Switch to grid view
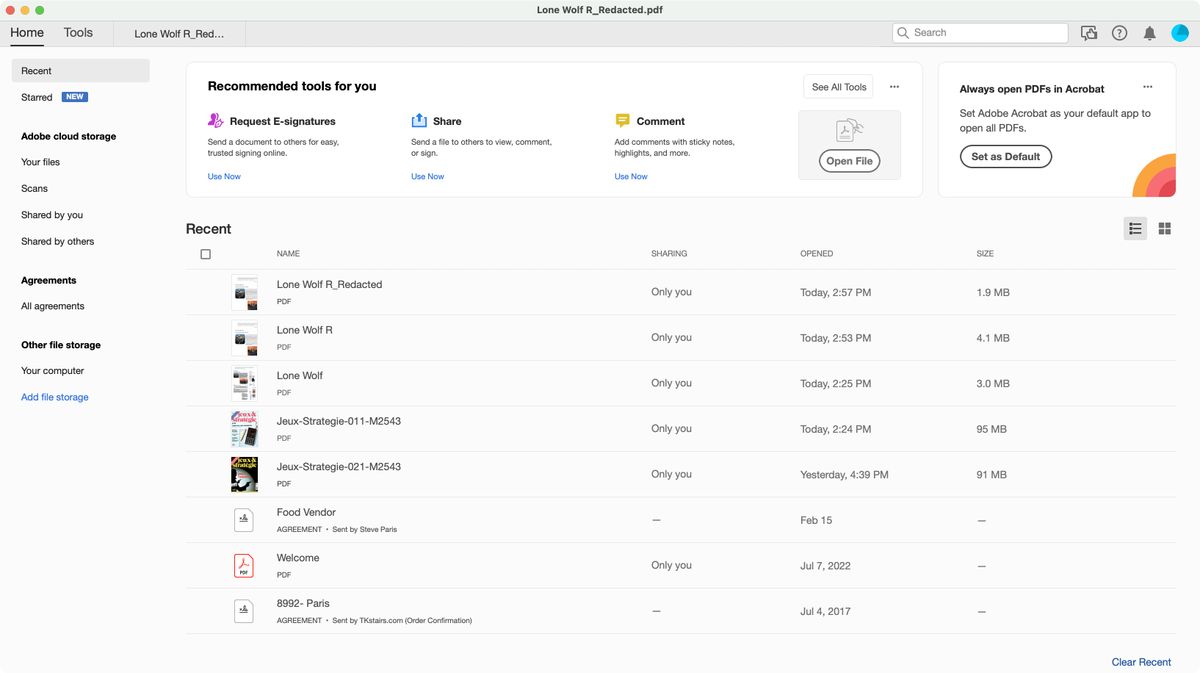 pyautogui.click(x=1164, y=228)
